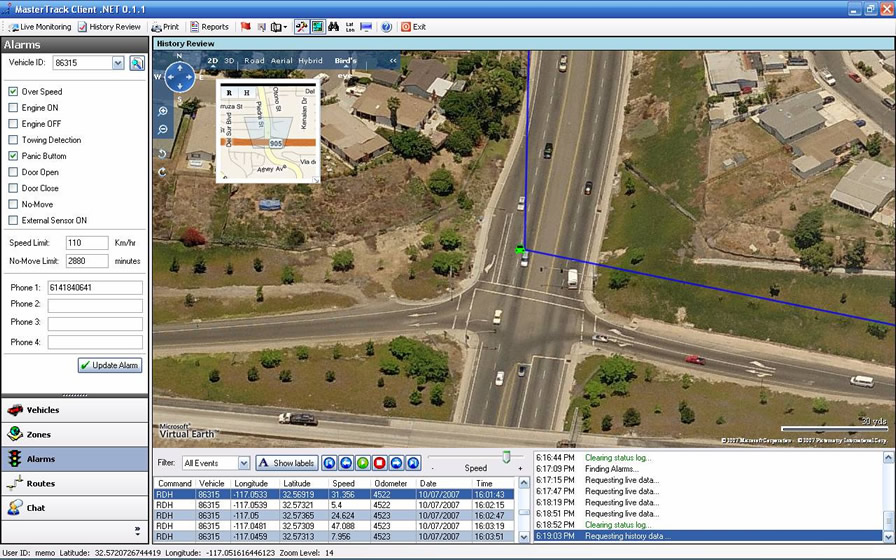The width and height of the screenshot is (896, 560).
Task: Enable the No-Move alarm checkbox
Action: pos(13,204)
